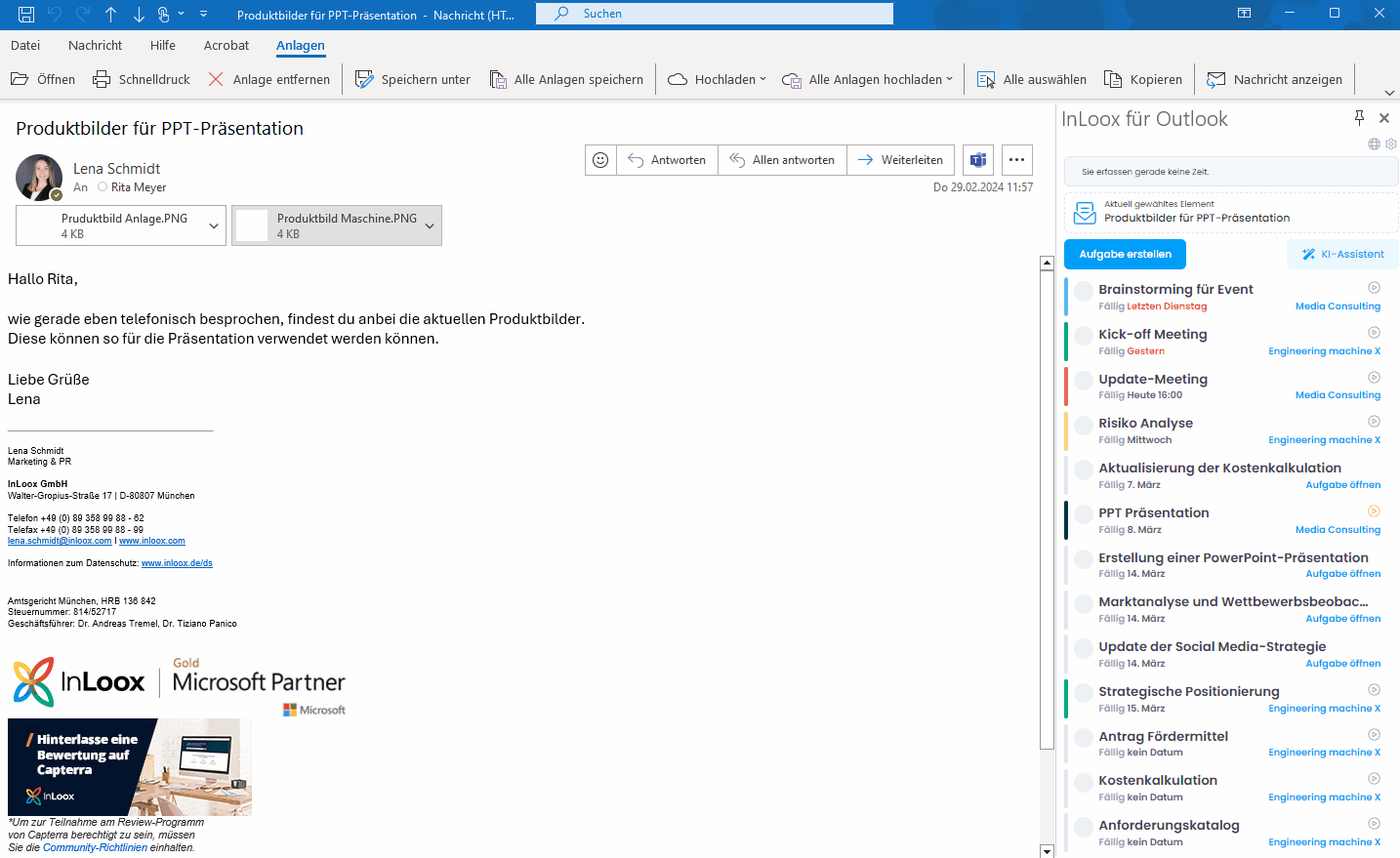Open the Produktbild Maschine.PNG attachment dropdown
1400x858 pixels.
click(x=430, y=225)
